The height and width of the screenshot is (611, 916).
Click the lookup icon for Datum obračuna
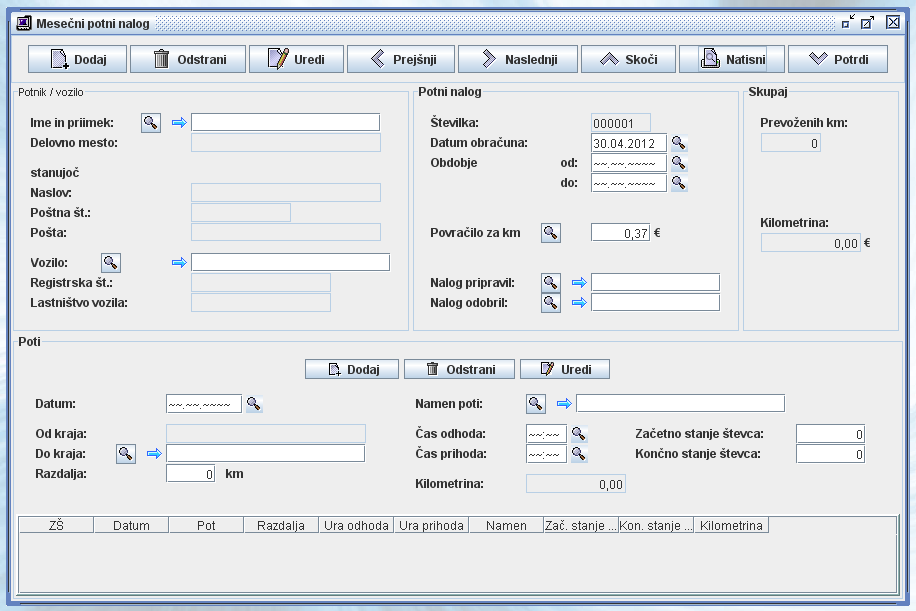pos(679,143)
